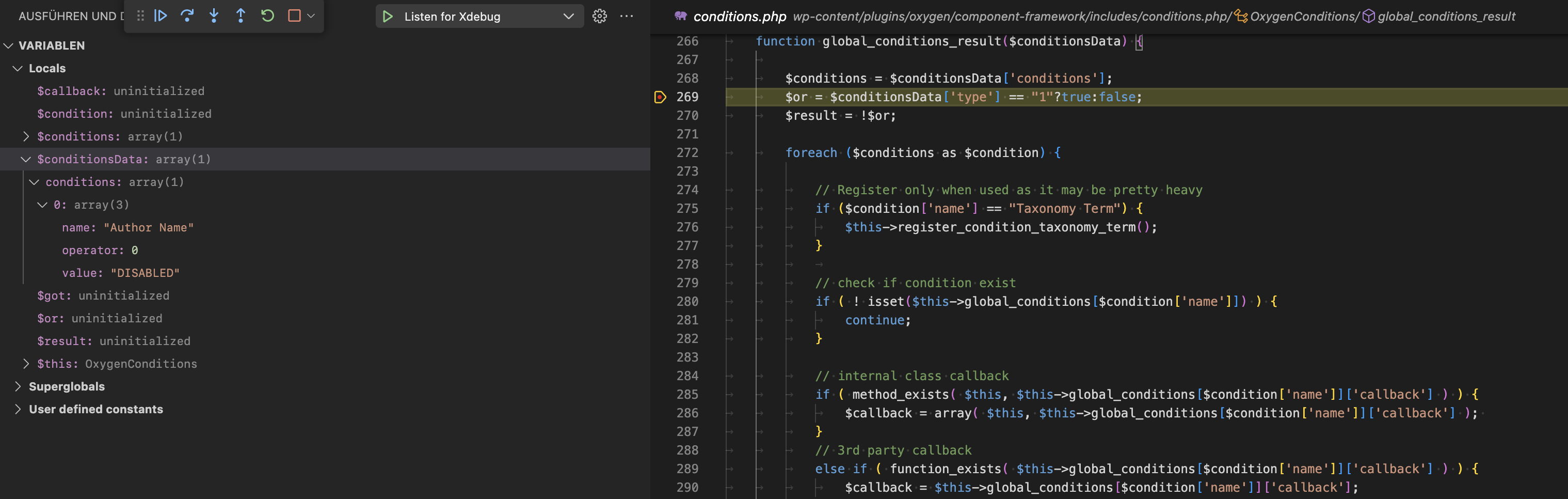Open launch configuration via gear icon
Viewport: 1568px width, 499px height.
600,17
